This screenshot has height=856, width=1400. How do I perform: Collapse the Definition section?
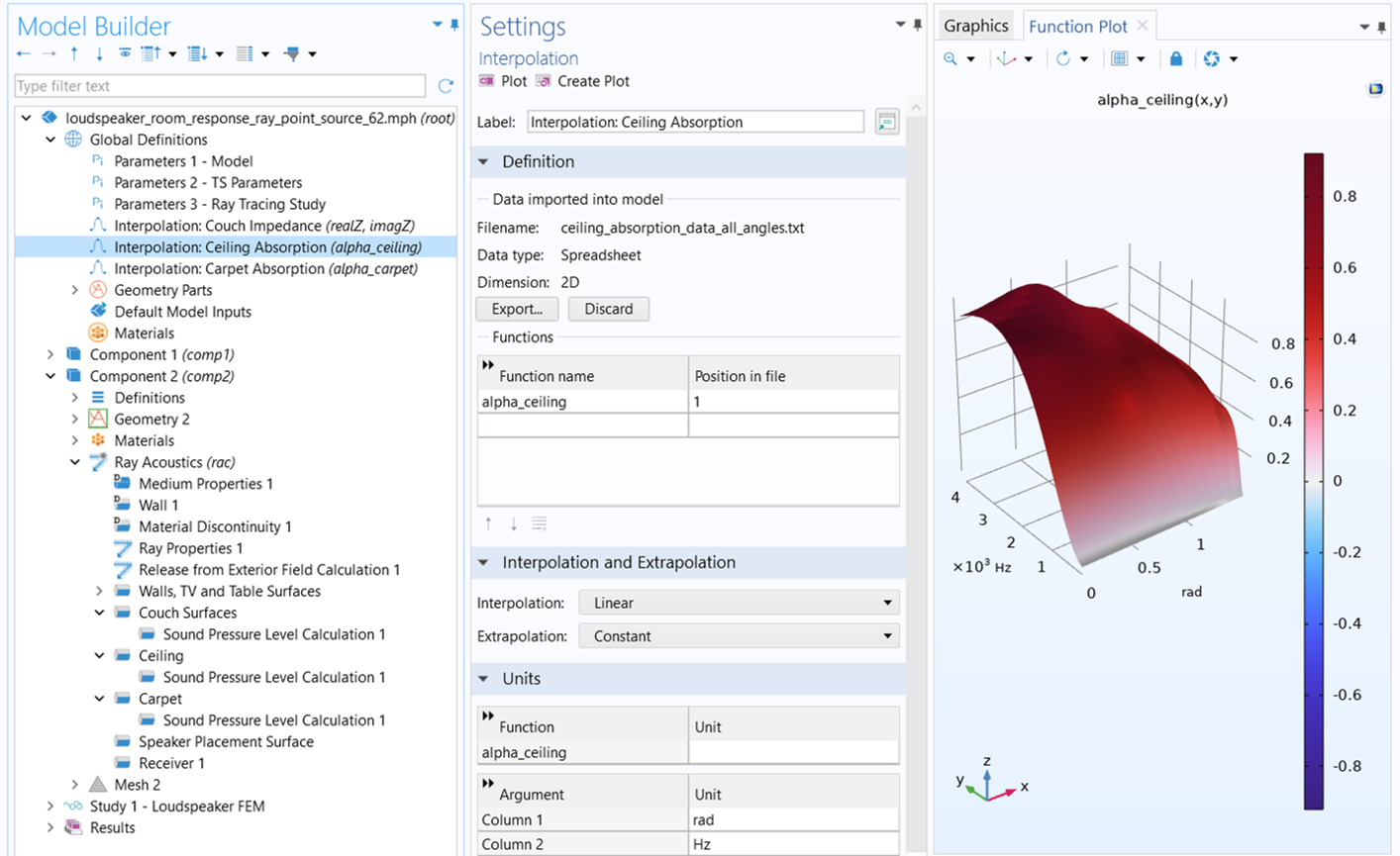click(484, 161)
